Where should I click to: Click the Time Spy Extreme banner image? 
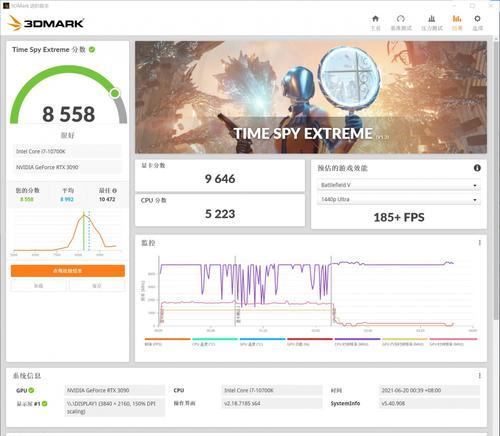tap(311, 97)
